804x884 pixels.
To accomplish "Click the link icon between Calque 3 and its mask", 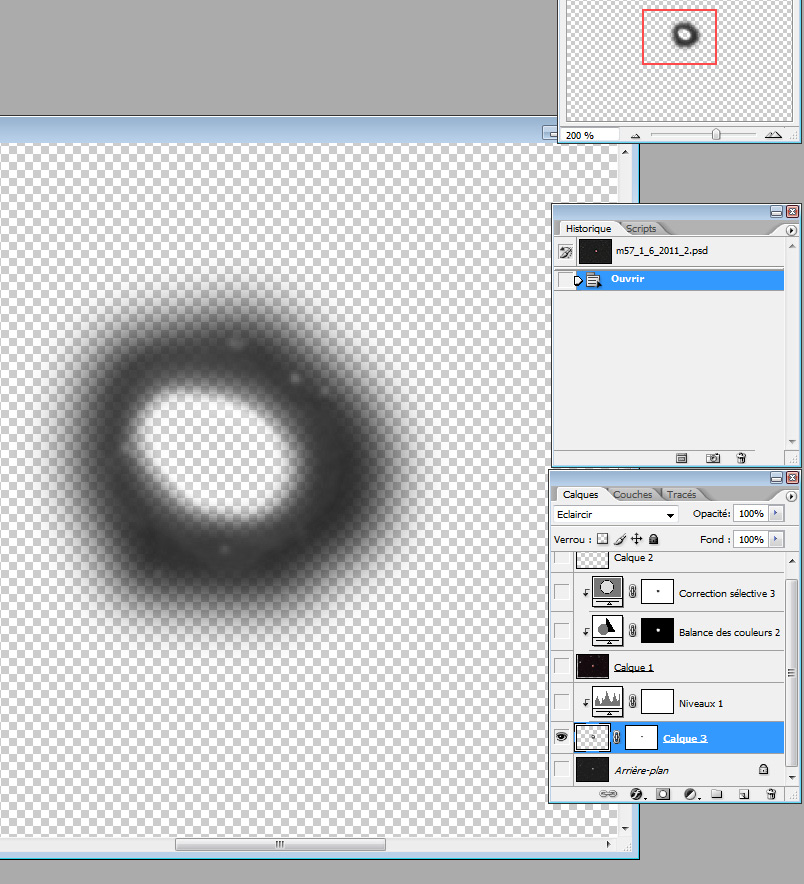I will [x=617, y=737].
